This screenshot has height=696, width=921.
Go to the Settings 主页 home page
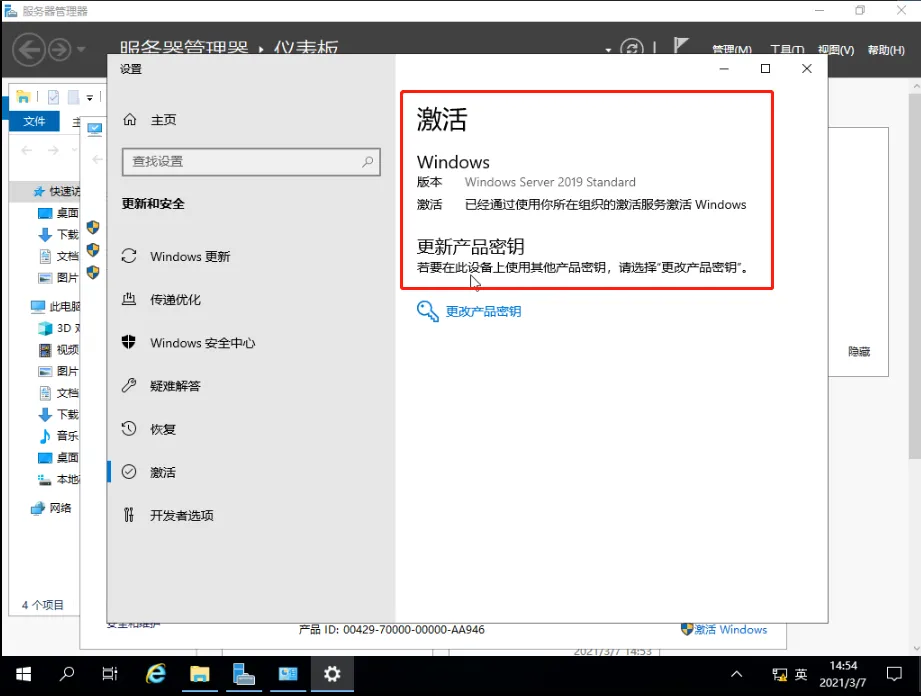point(164,118)
